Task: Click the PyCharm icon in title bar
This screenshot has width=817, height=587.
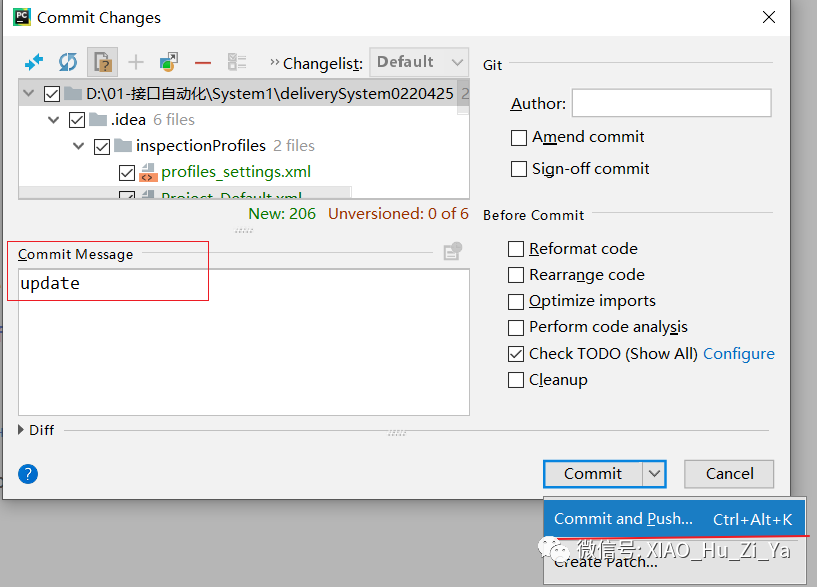Action: click(22, 17)
